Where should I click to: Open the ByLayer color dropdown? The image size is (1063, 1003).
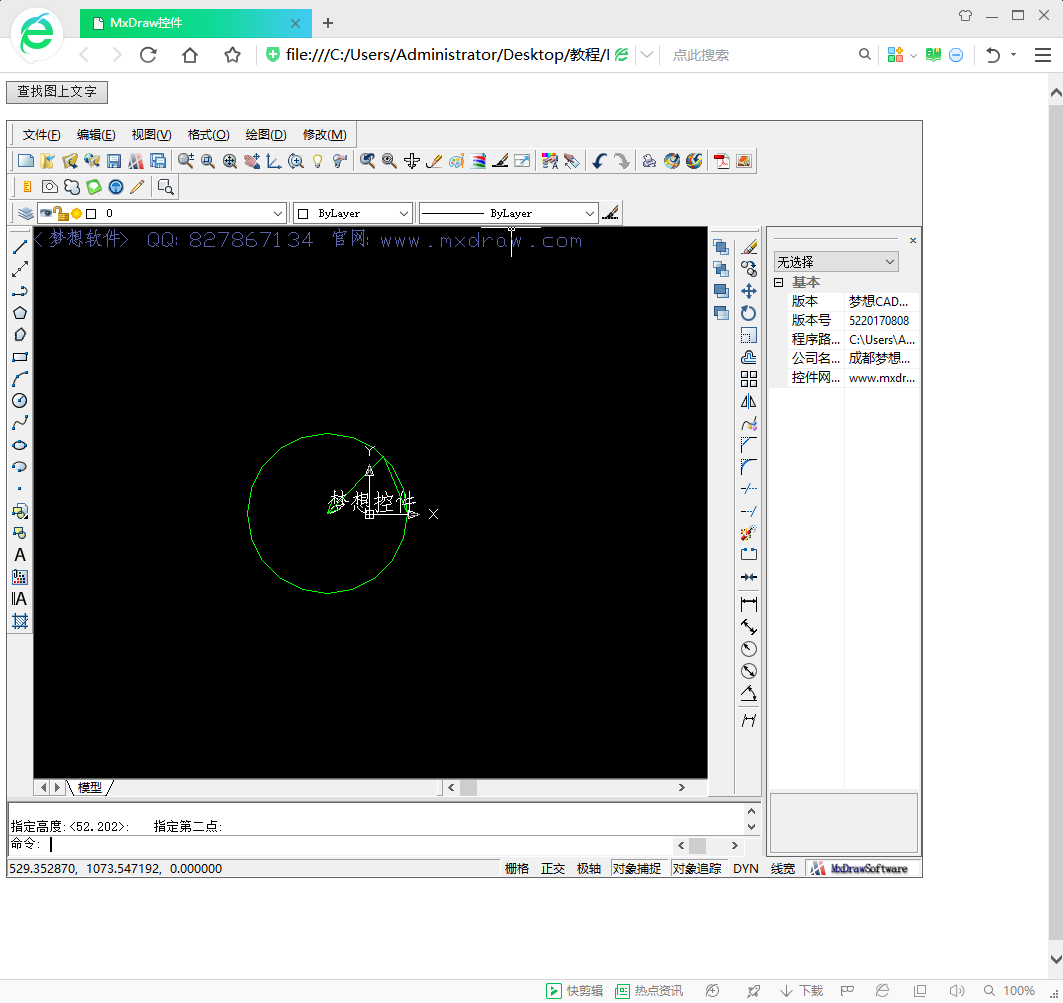coord(353,213)
